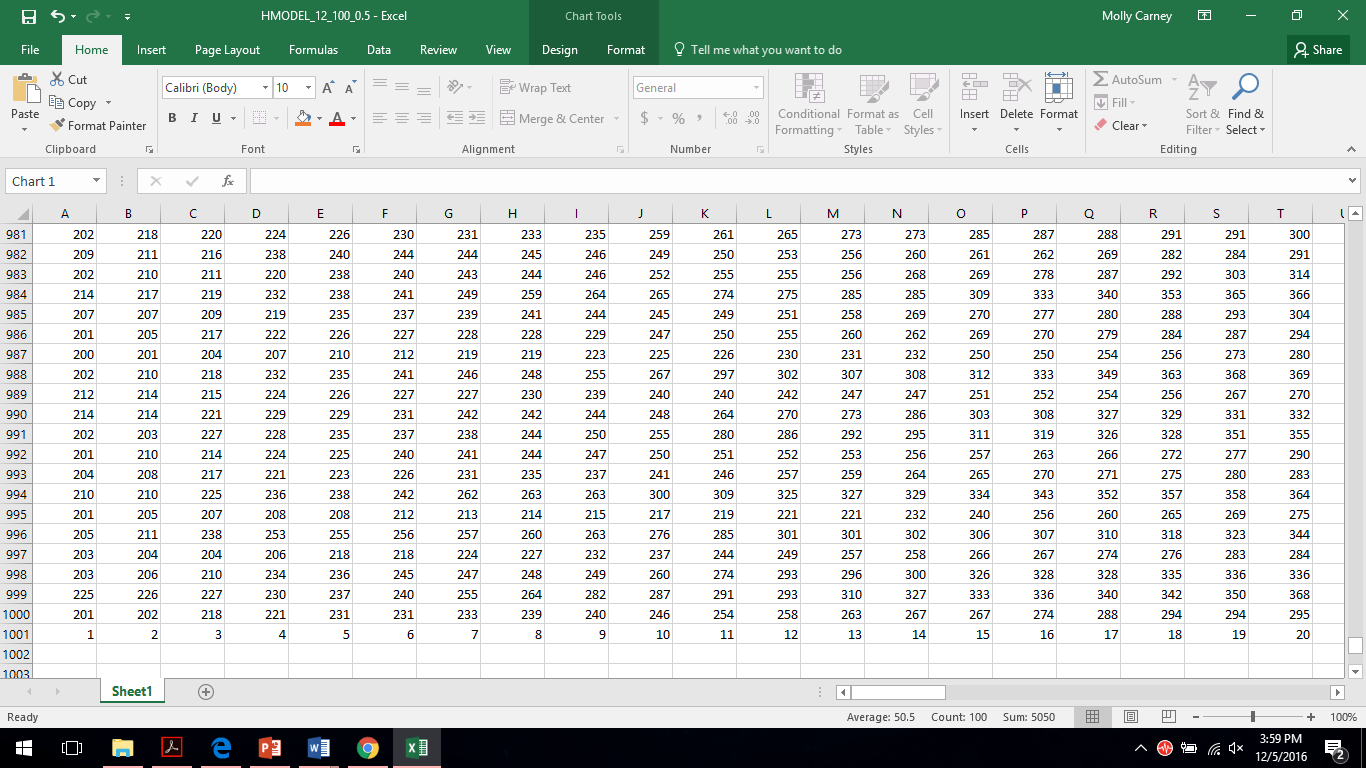Open Chart Tools Design tab

pyautogui.click(x=560, y=50)
